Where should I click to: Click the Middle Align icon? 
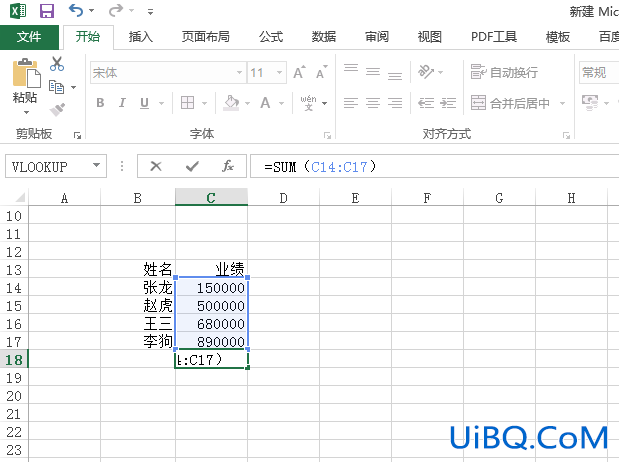(x=373, y=71)
